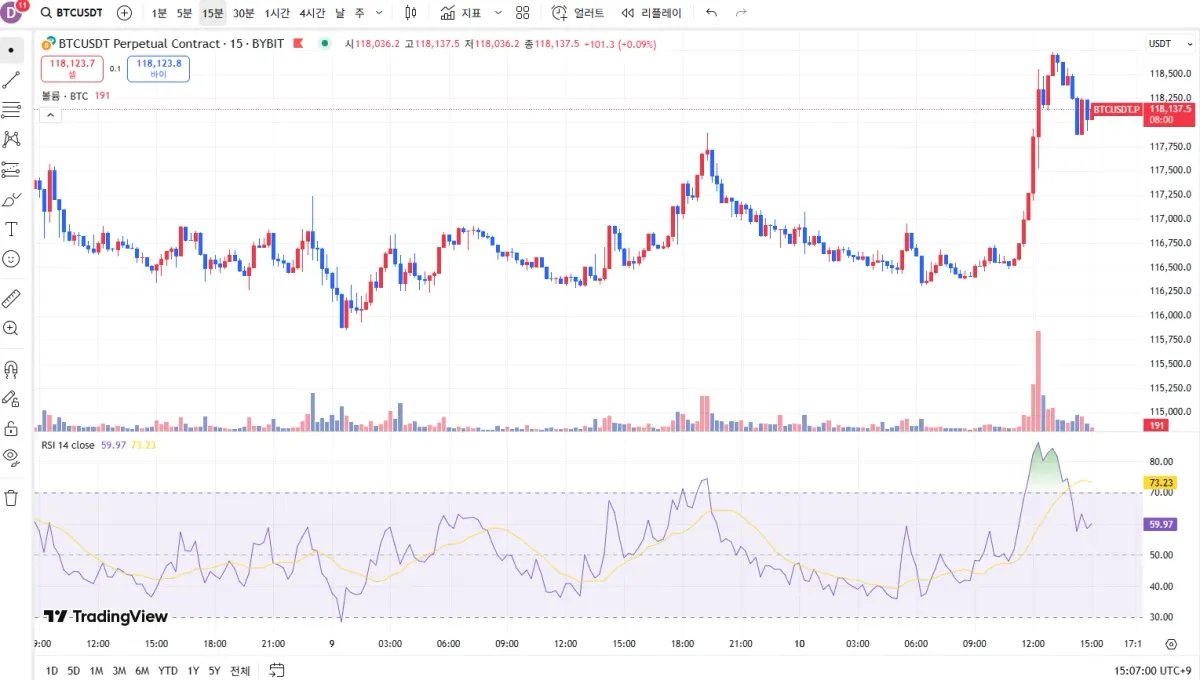
Task: Expand the time interval dropdown chevron
Action: click(377, 13)
